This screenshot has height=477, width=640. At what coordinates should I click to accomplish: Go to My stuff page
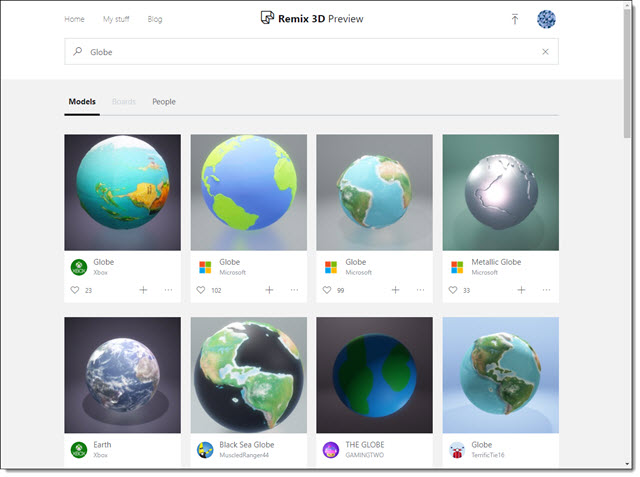pos(116,19)
